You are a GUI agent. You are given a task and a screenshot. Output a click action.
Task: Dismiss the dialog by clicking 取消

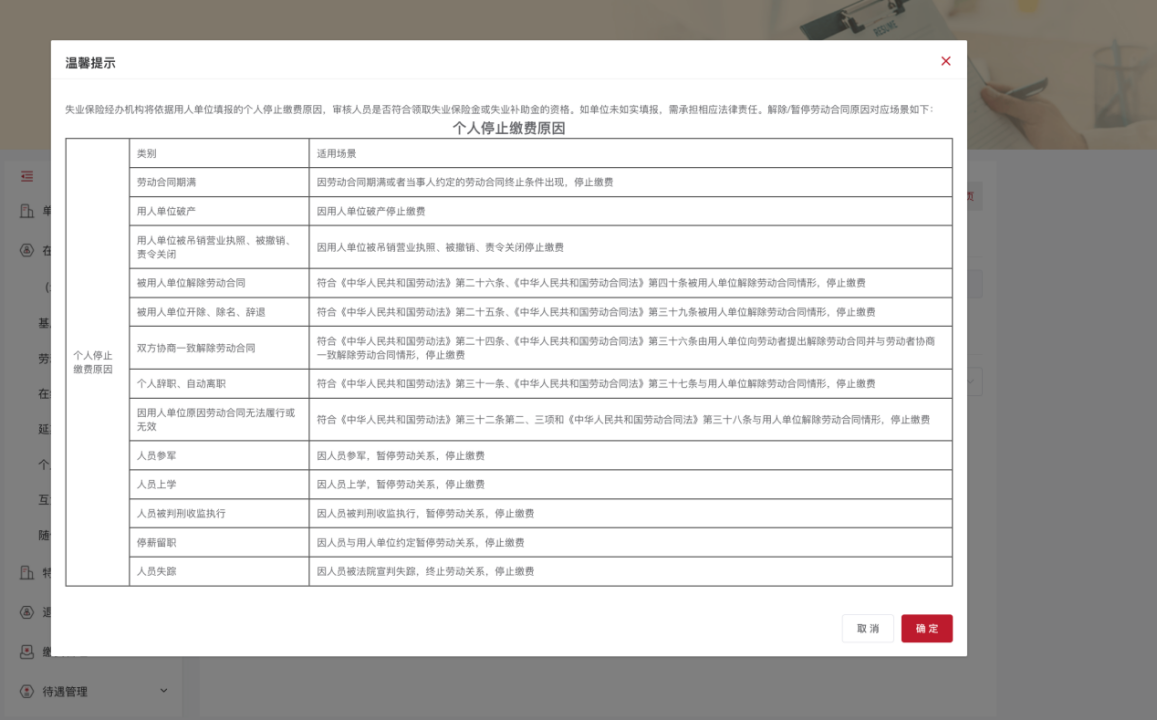[x=867, y=628]
